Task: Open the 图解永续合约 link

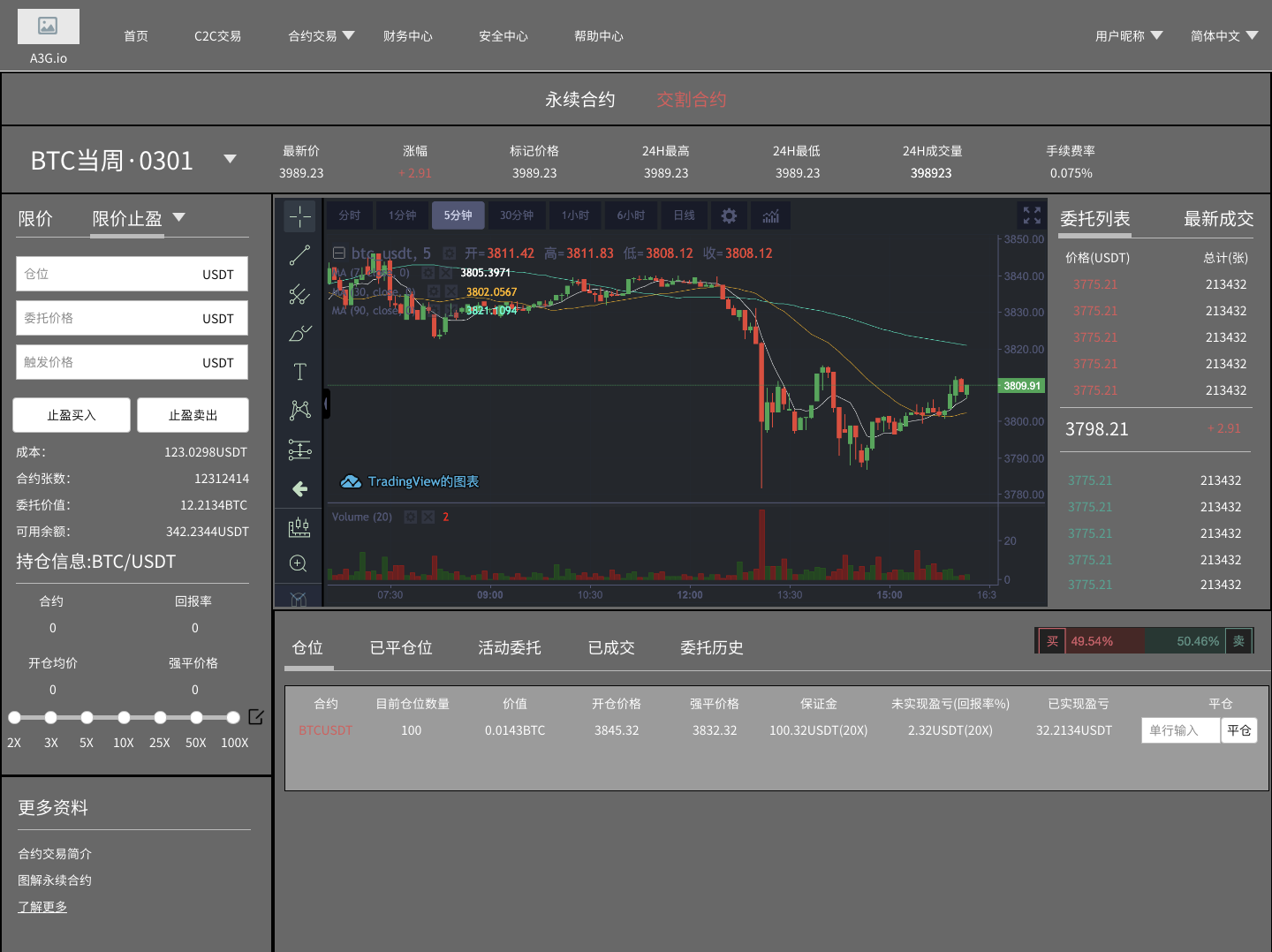Action: pyautogui.click(x=55, y=880)
